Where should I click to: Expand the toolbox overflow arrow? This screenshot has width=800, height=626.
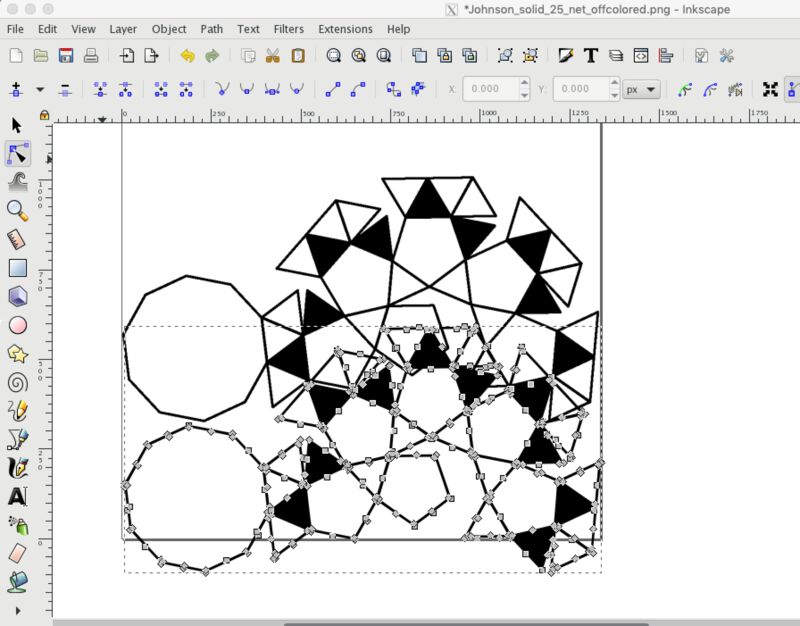point(18,610)
